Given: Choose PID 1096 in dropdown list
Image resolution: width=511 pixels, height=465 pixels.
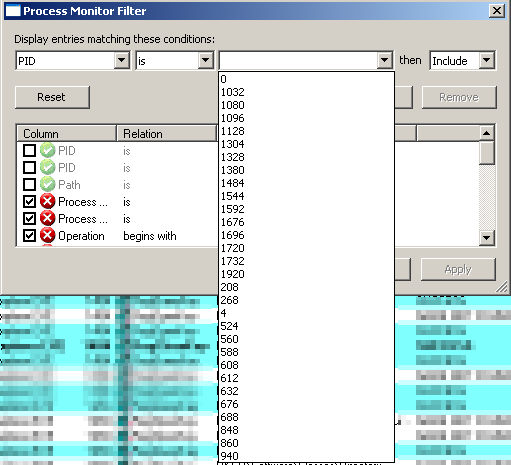Looking at the screenshot, I should 306,118.
